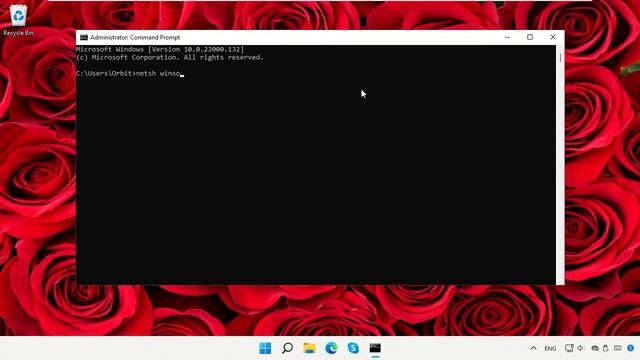Click the 'netsh winso' command line text
Viewport: 640px width, 360px height.
coord(158,73)
